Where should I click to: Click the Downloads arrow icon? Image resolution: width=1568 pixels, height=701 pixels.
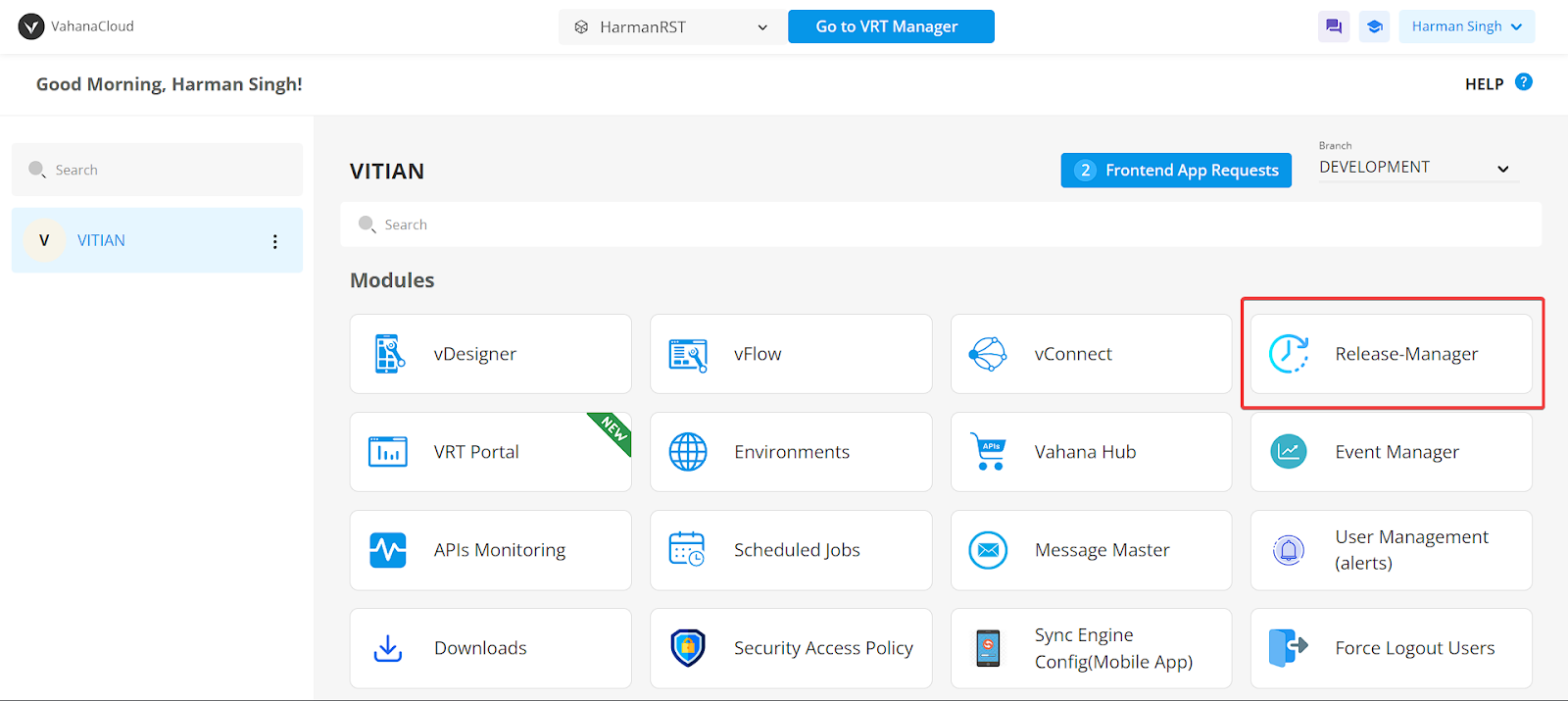pyautogui.click(x=388, y=648)
